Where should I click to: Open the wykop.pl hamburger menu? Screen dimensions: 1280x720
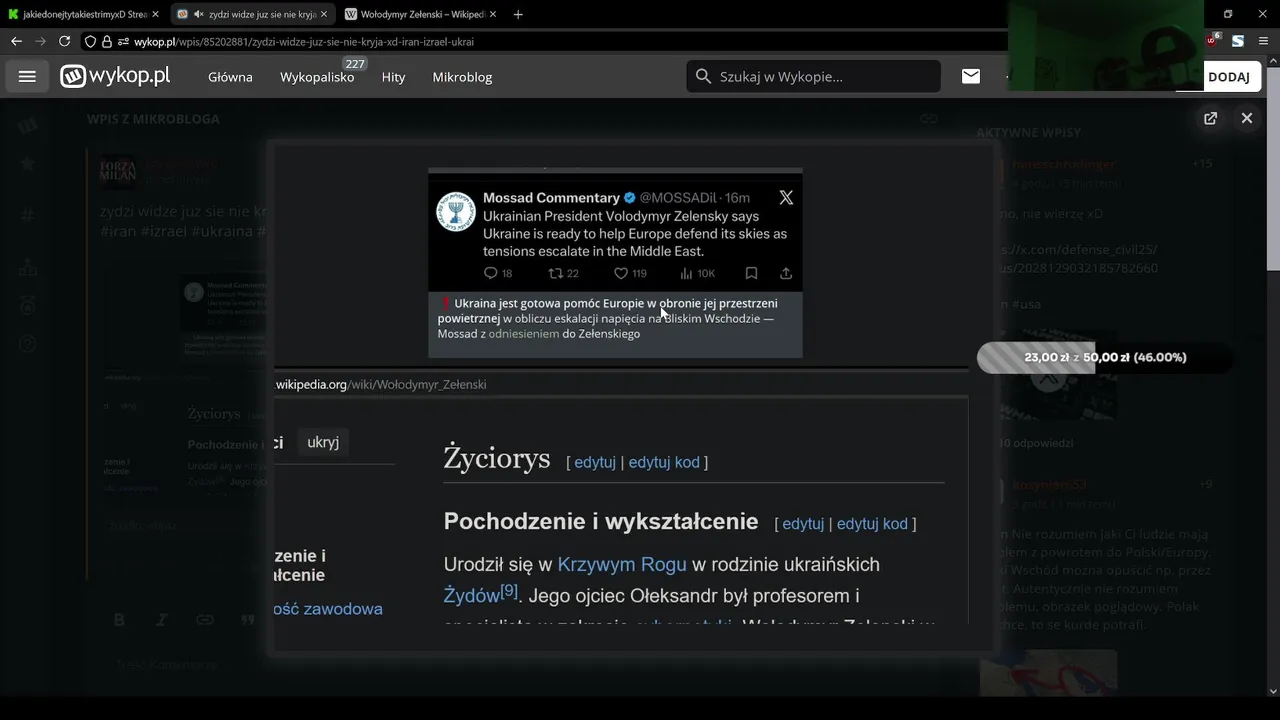point(27,77)
